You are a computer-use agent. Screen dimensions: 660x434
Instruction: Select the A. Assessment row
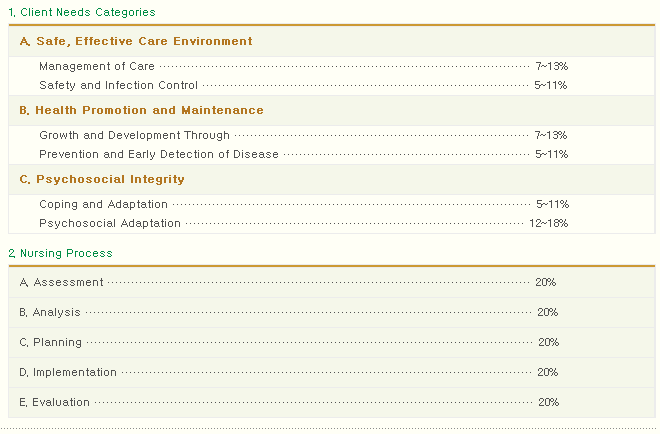click(x=332, y=282)
